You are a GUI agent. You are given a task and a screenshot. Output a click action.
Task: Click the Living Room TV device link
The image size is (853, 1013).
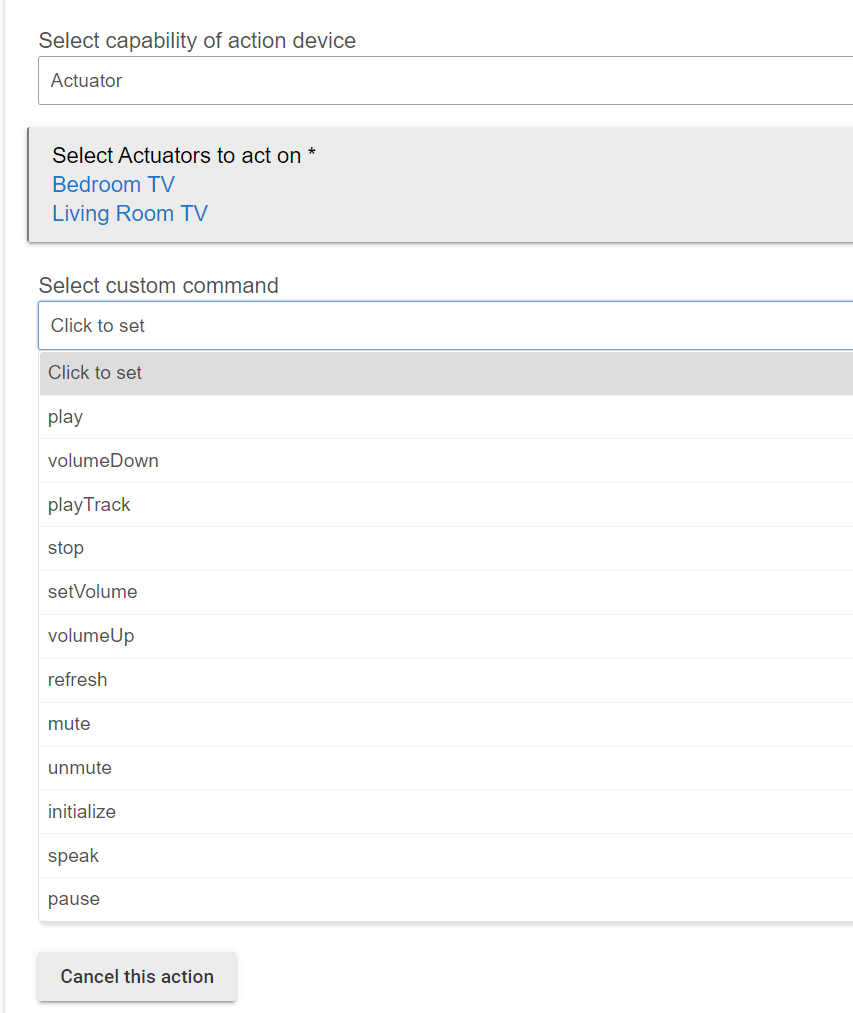point(130,214)
